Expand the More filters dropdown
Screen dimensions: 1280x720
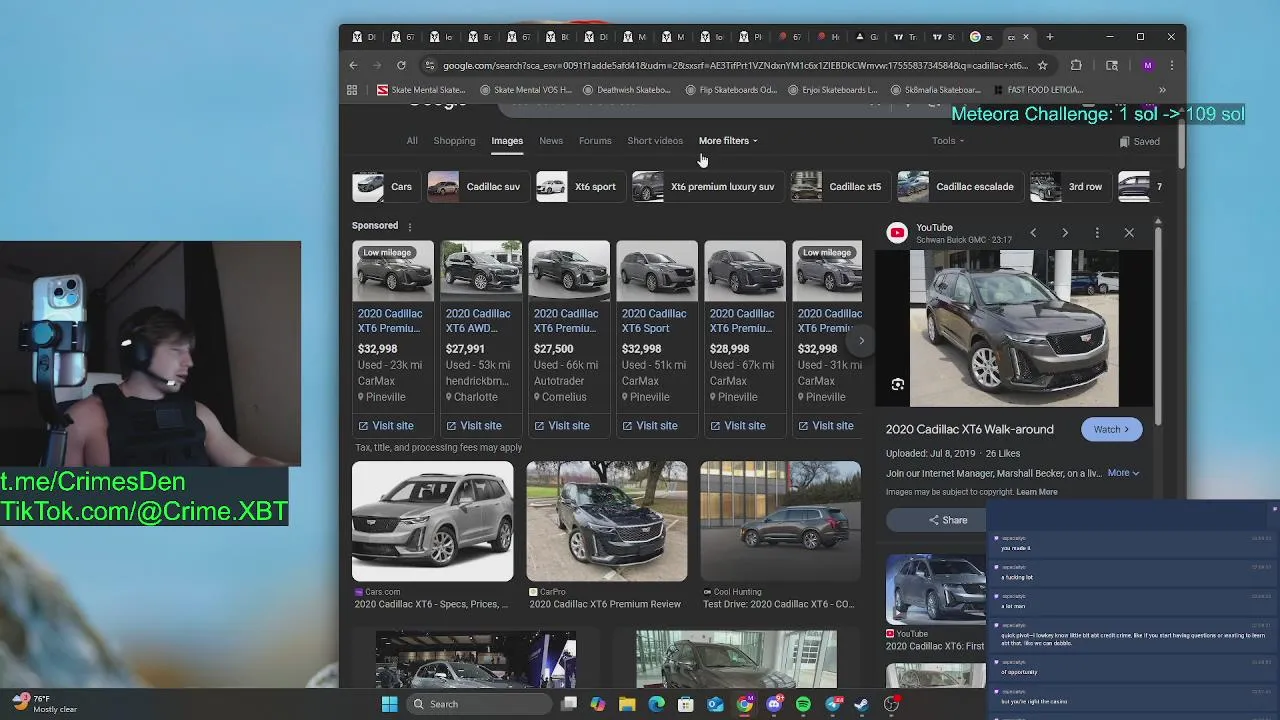tap(728, 141)
